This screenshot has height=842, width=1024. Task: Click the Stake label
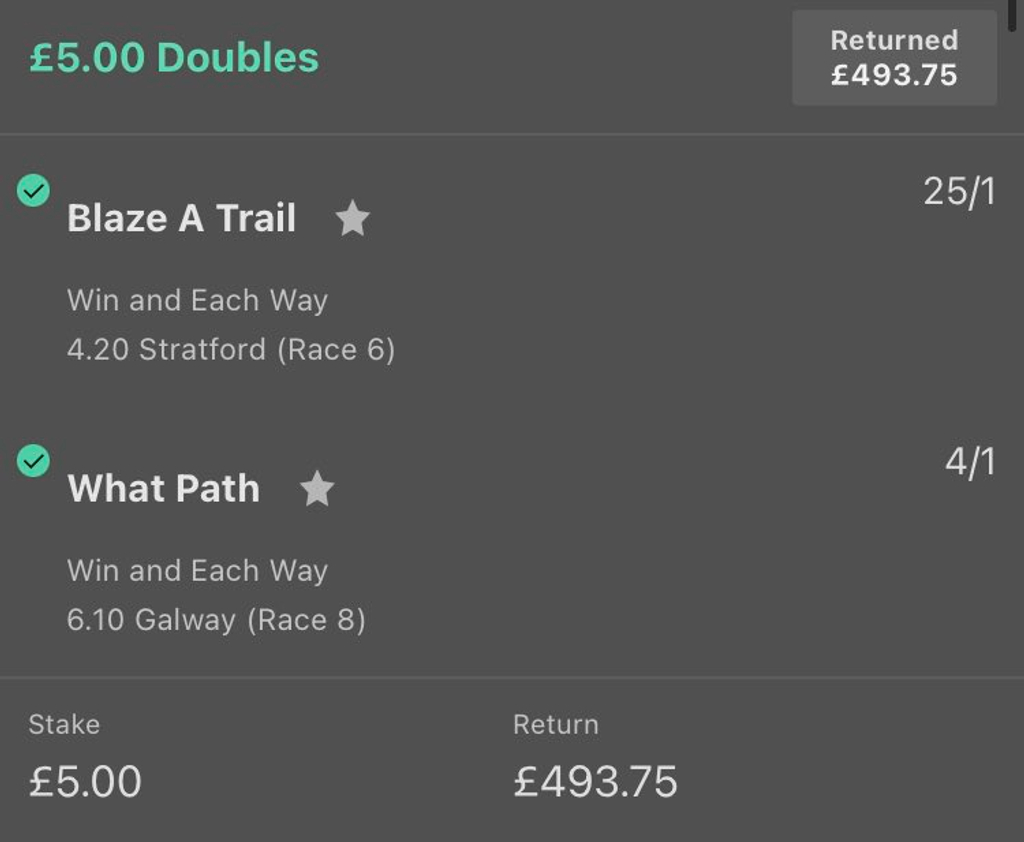tap(64, 724)
